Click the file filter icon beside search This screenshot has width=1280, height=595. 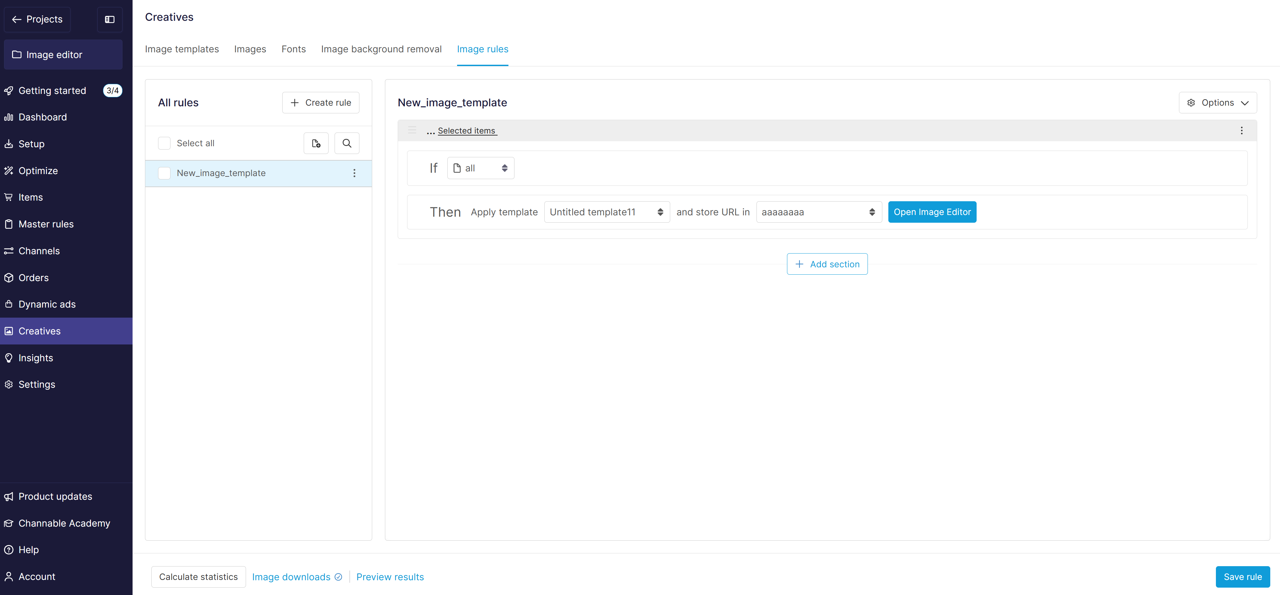[x=316, y=143]
